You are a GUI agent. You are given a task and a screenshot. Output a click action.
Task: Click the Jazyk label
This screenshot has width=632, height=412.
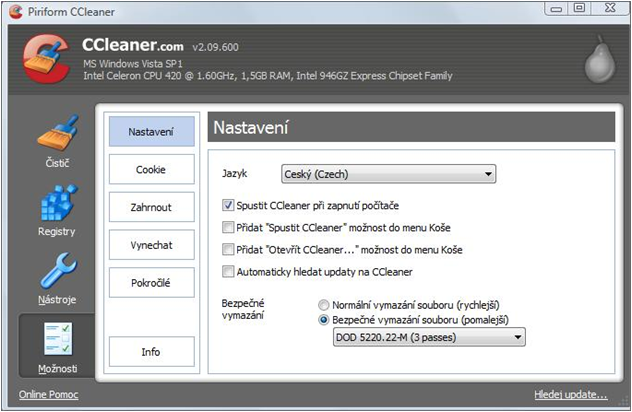235,174
